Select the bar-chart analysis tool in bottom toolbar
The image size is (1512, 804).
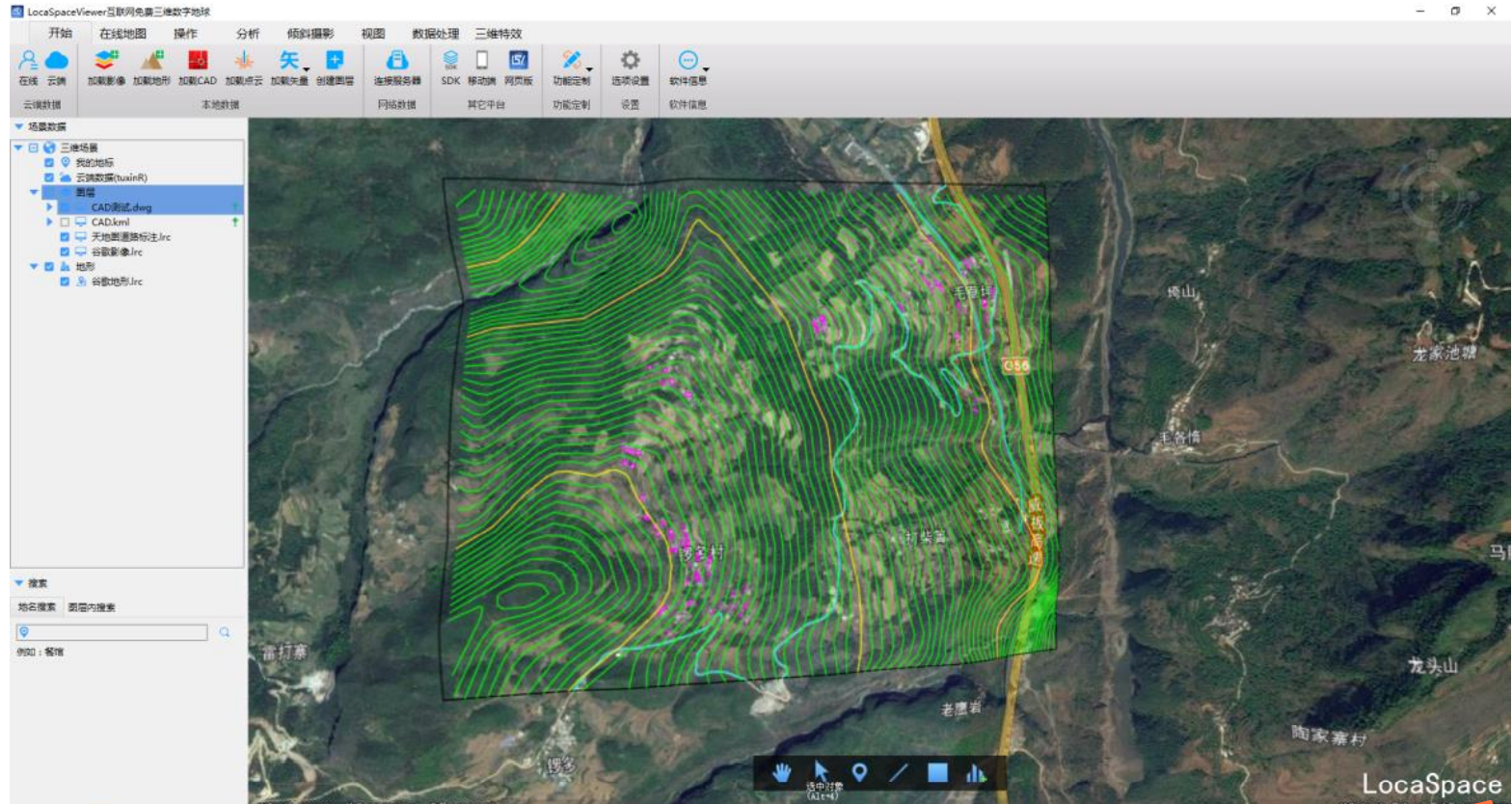tap(976, 772)
